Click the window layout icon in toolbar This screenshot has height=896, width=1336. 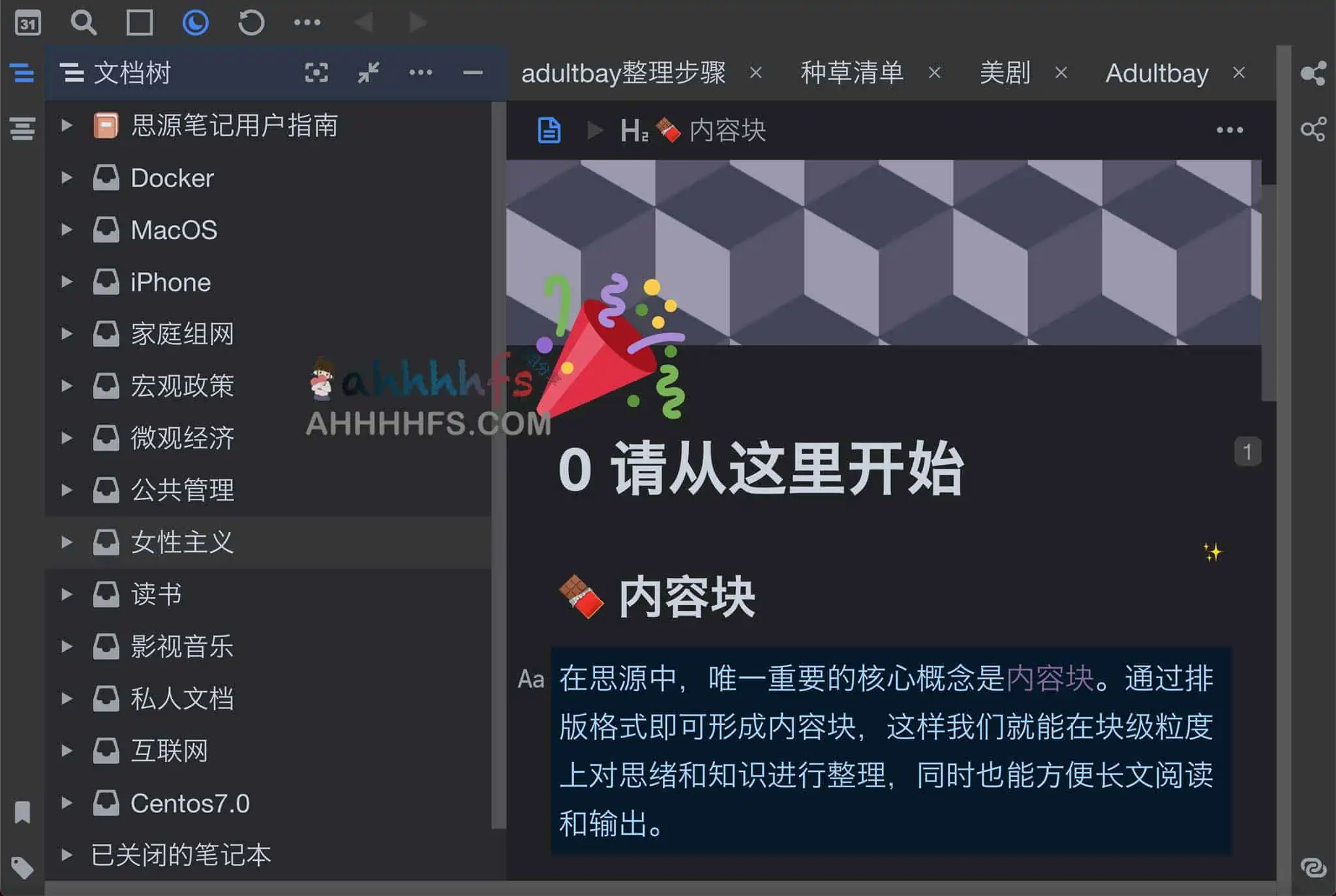[x=139, y=21]
